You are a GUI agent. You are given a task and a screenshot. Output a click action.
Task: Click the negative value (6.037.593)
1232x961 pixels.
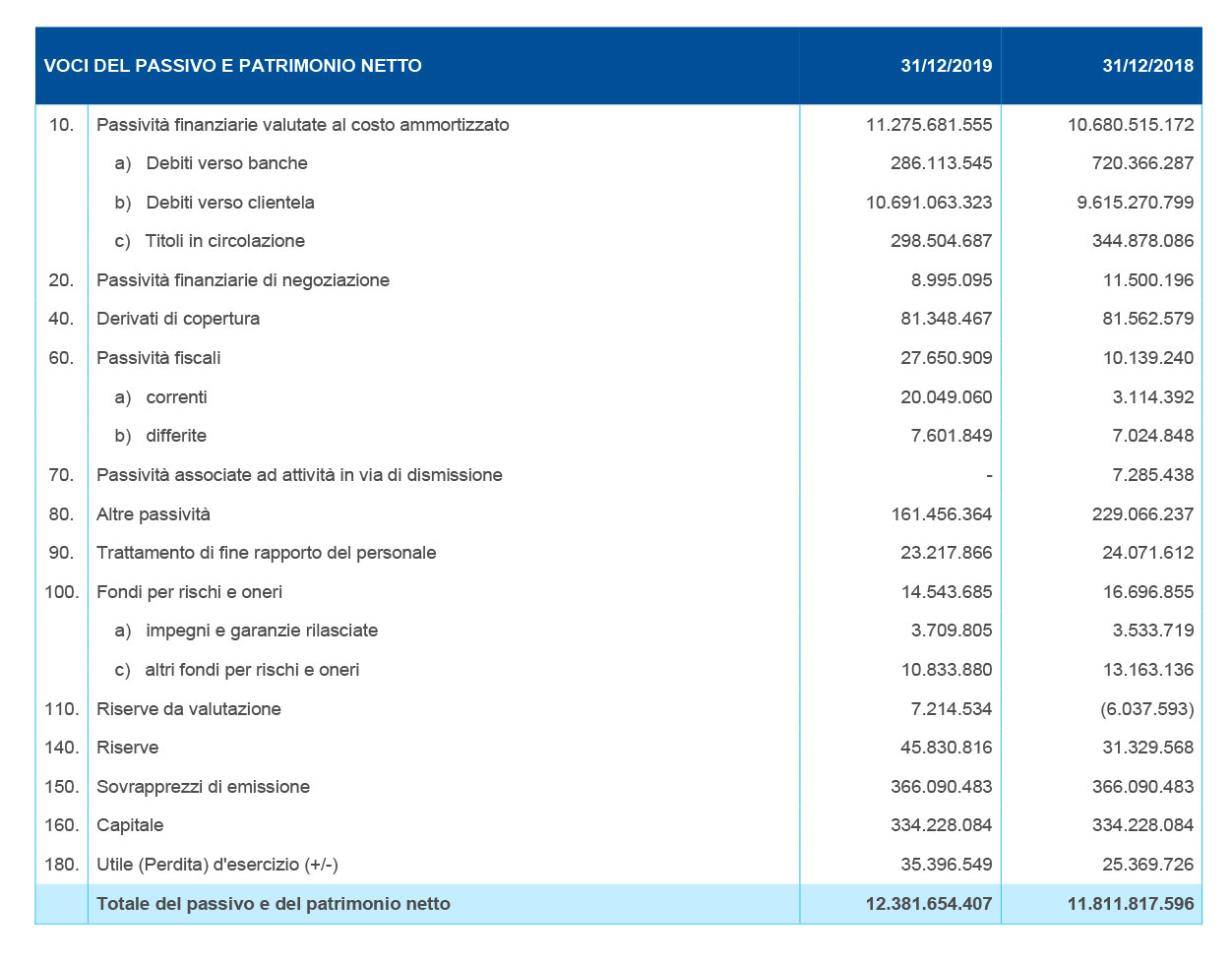(1146, 709)
